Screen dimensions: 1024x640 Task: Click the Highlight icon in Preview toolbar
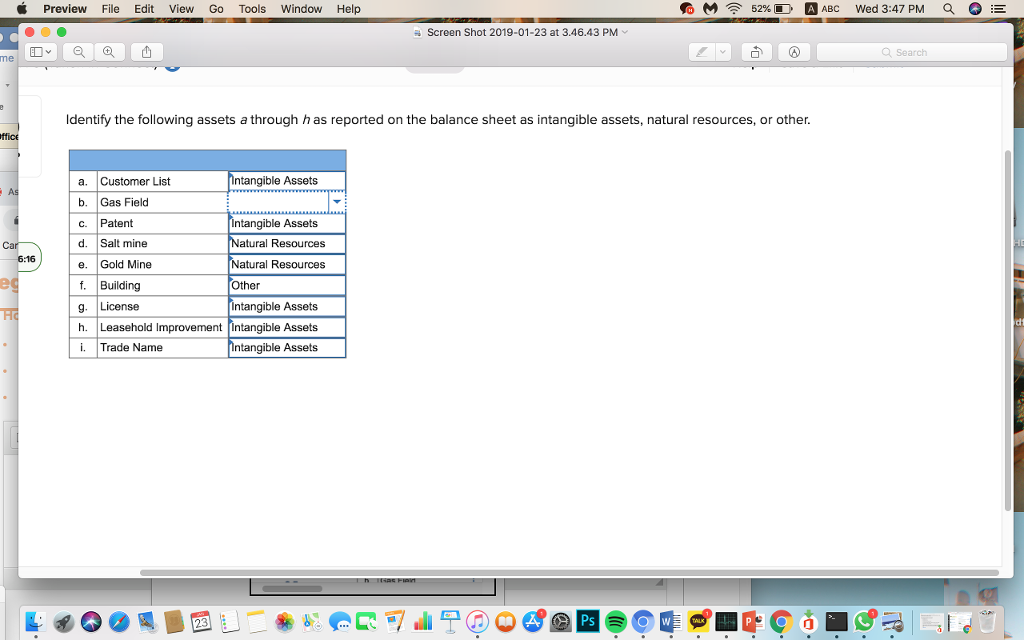point(700,51)
